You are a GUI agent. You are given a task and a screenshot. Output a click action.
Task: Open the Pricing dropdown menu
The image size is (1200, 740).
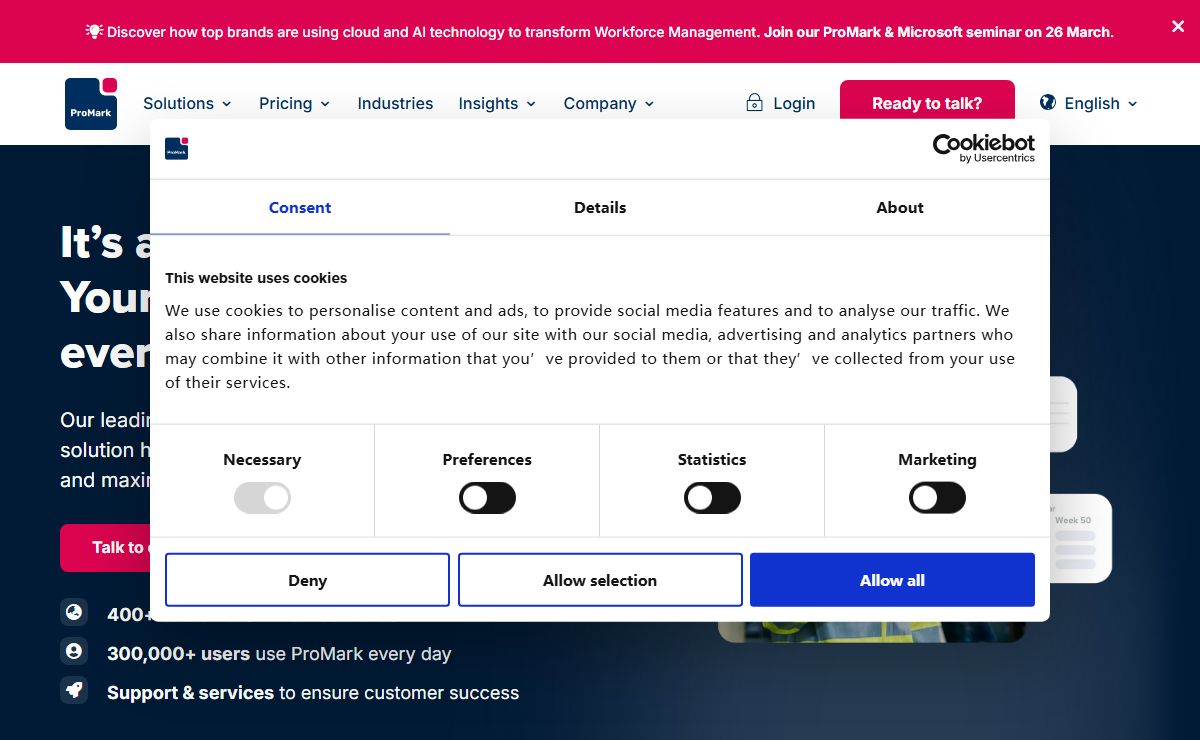294,103
